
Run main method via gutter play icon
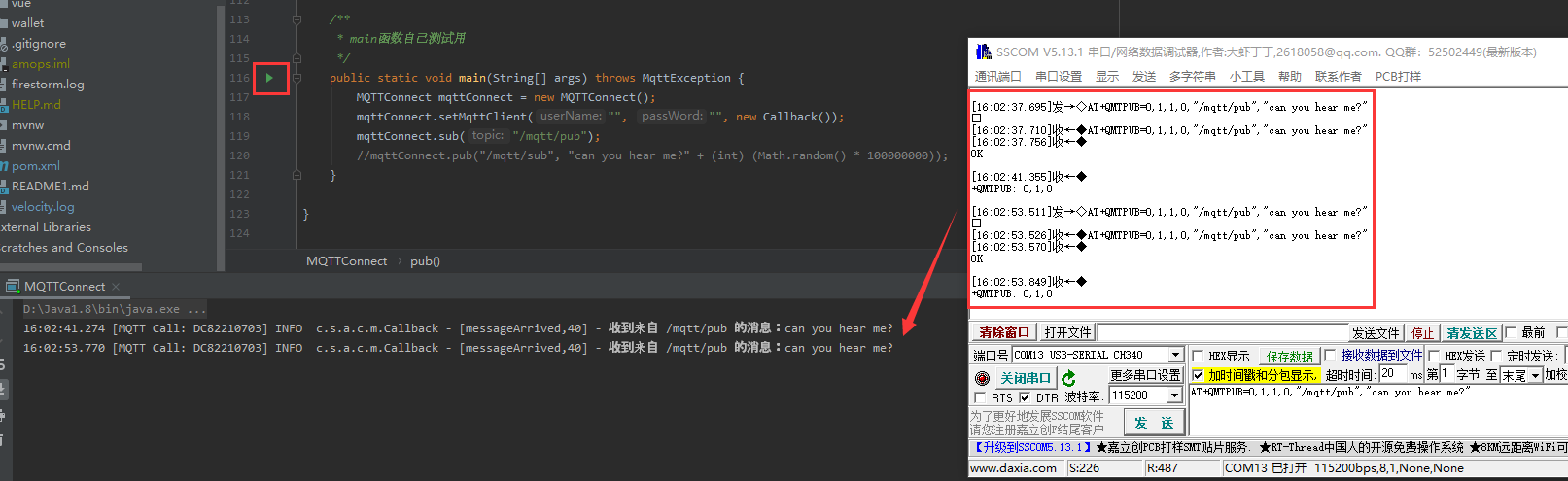(270, 78)
